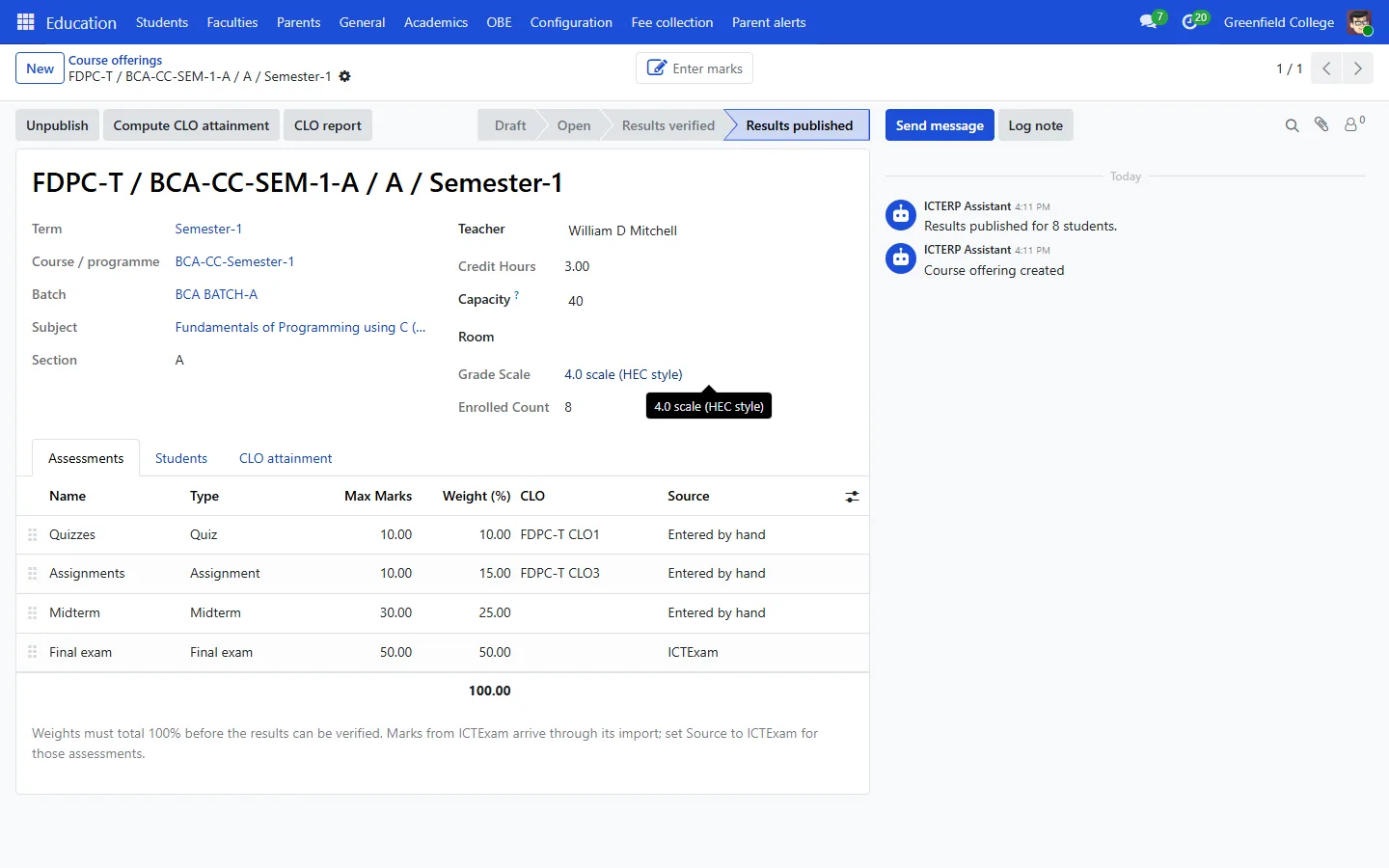This screenshot has height=868, width=1389.
Task: Click the drag handle of the Final exam row
Action: tap(32, 652)
